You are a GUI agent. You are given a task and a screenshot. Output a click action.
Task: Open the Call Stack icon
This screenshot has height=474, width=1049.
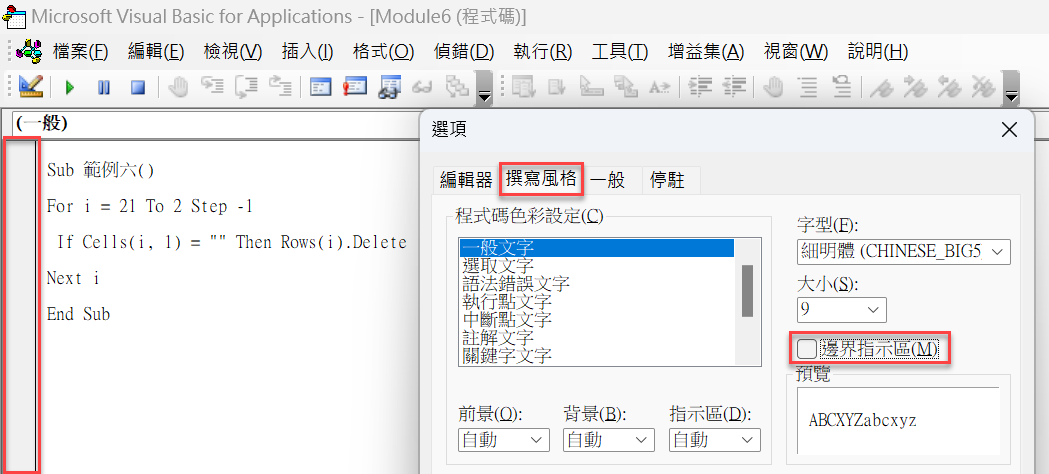[x=457, y=87]
